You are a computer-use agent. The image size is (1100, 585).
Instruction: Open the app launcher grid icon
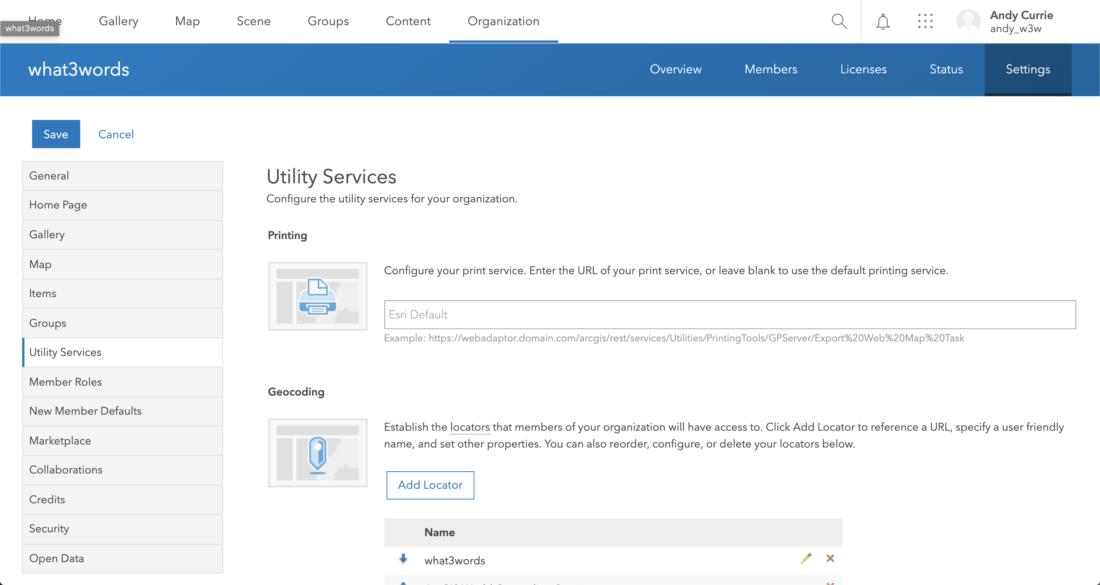point(925,21)
